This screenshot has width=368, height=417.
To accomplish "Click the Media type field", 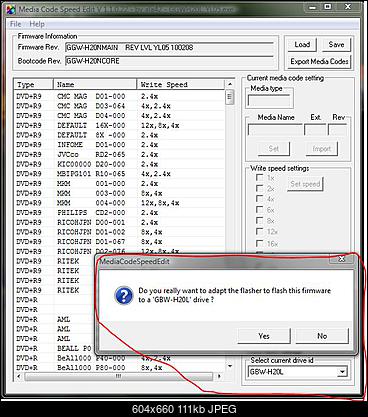I will 269,101.
